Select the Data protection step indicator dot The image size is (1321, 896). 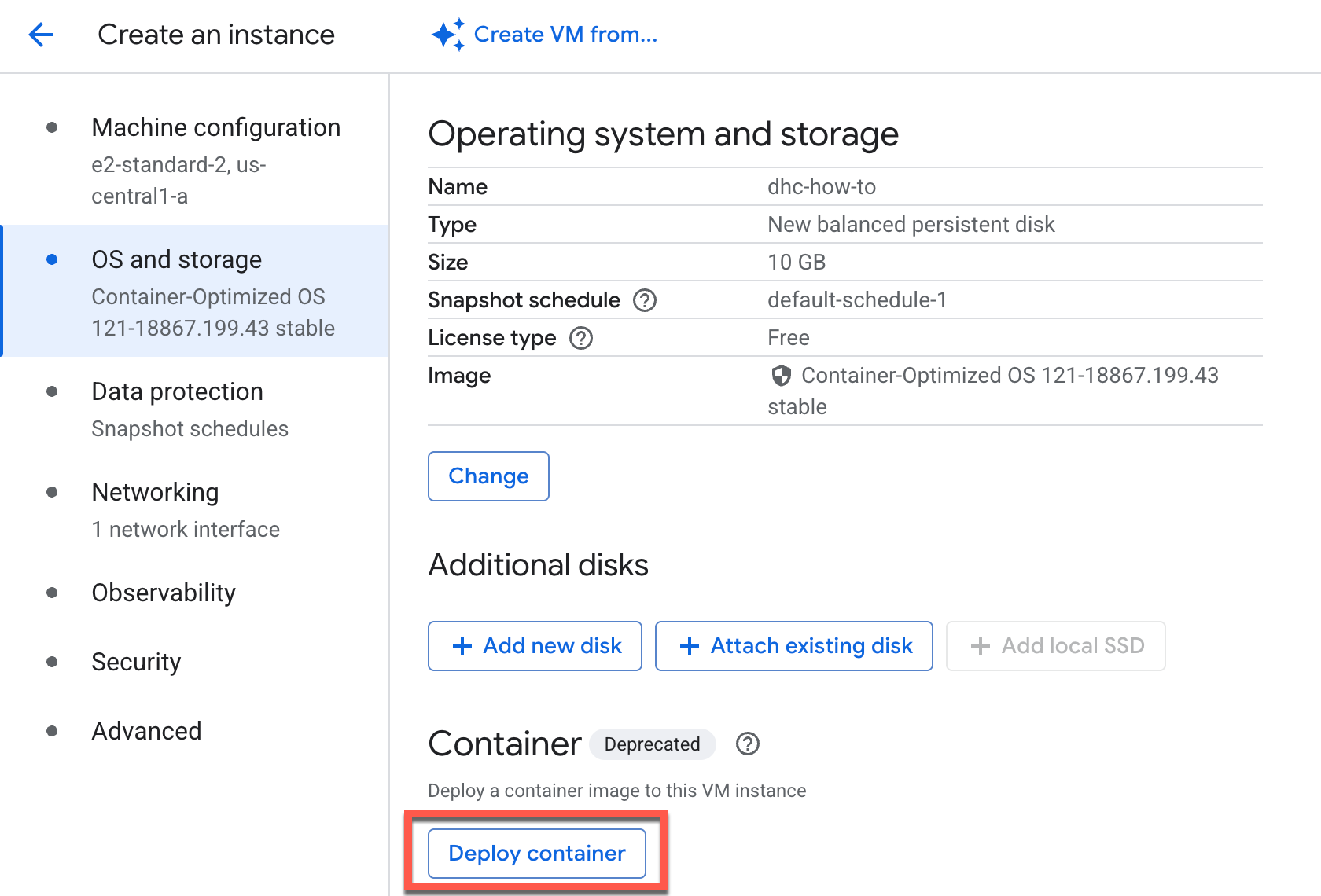[x=52, y=391]
